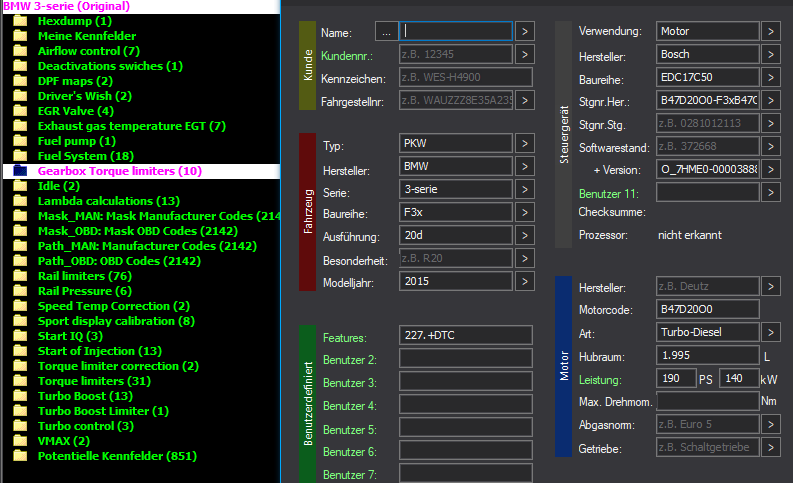Select Path_OBD: OBD Codes entry
793x483 pixels.
(119, 261)
